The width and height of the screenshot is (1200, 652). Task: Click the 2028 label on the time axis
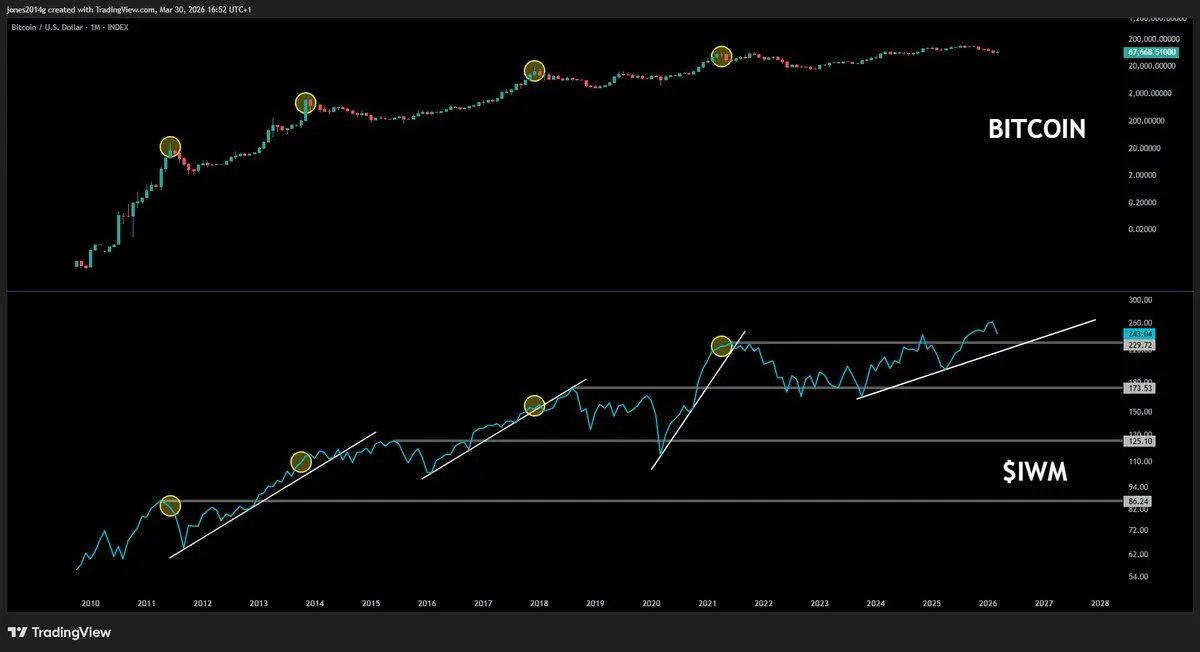click(x=1099, y=603)
